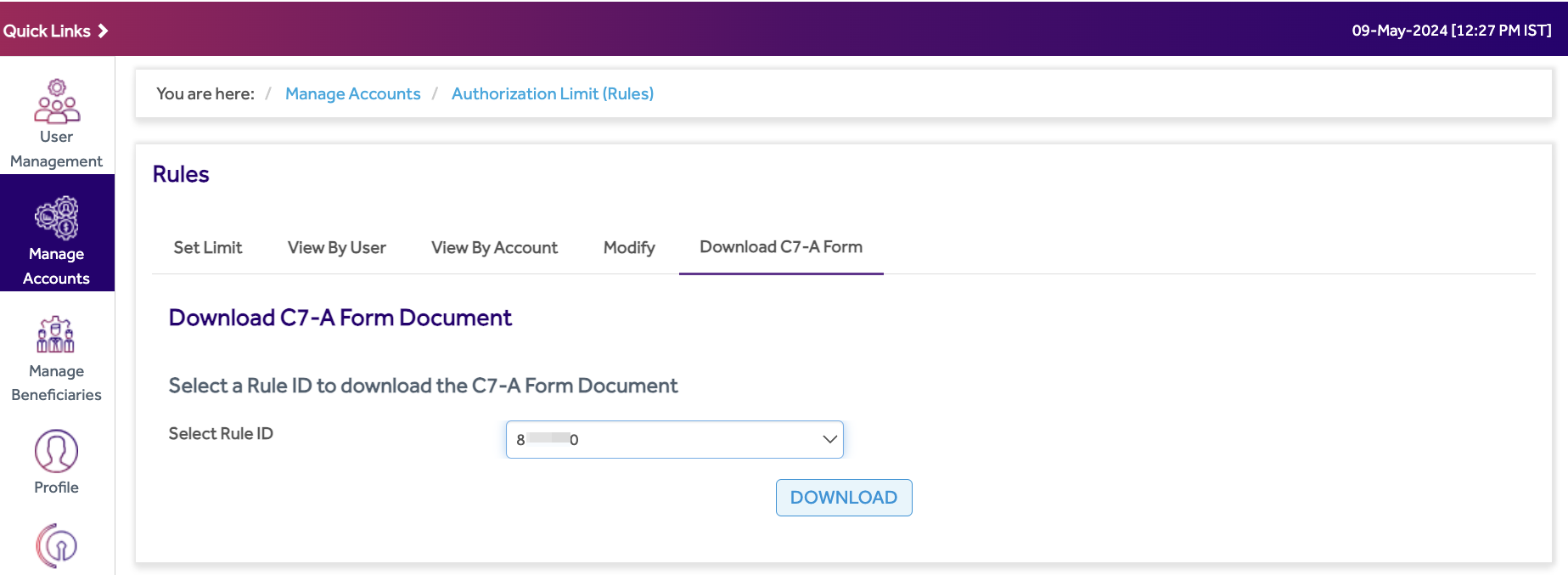Viewport: 1568px width, 575px height.
Task: Open the Profile icon in sidebar
Action: 56,451
